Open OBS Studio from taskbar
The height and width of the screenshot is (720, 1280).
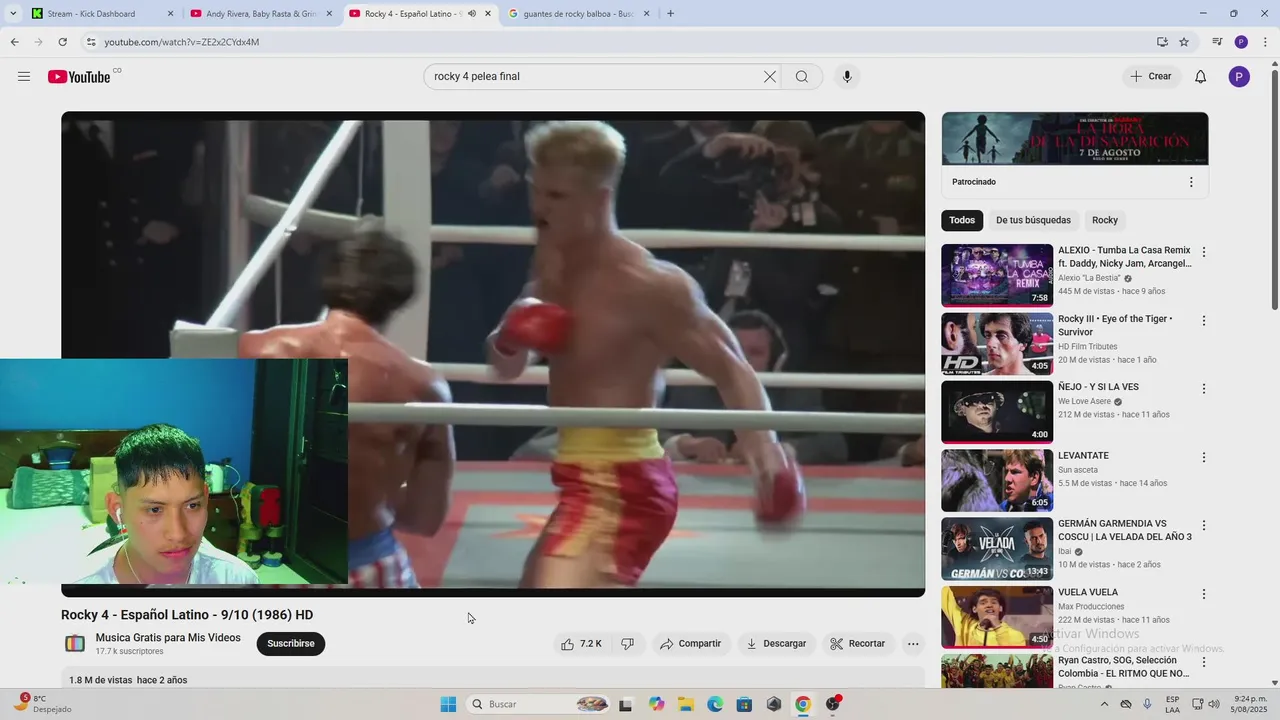(x=833, y=704)
